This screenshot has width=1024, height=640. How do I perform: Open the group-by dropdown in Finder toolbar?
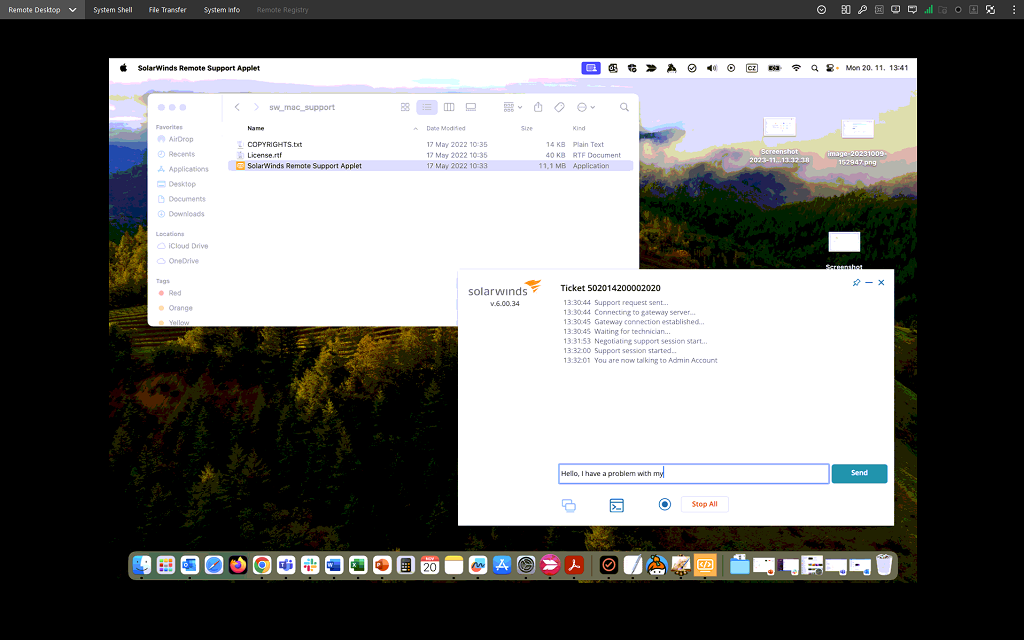511,107
